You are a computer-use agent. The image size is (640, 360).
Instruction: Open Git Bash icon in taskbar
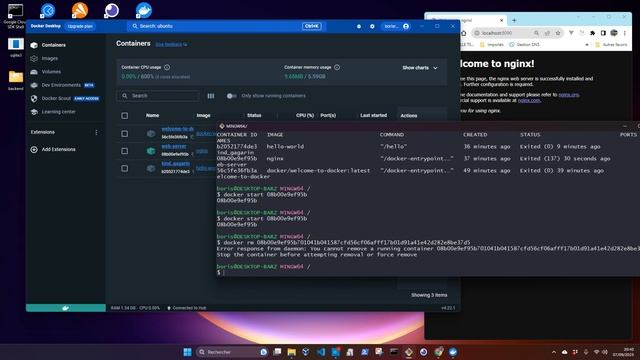(409, 352)
